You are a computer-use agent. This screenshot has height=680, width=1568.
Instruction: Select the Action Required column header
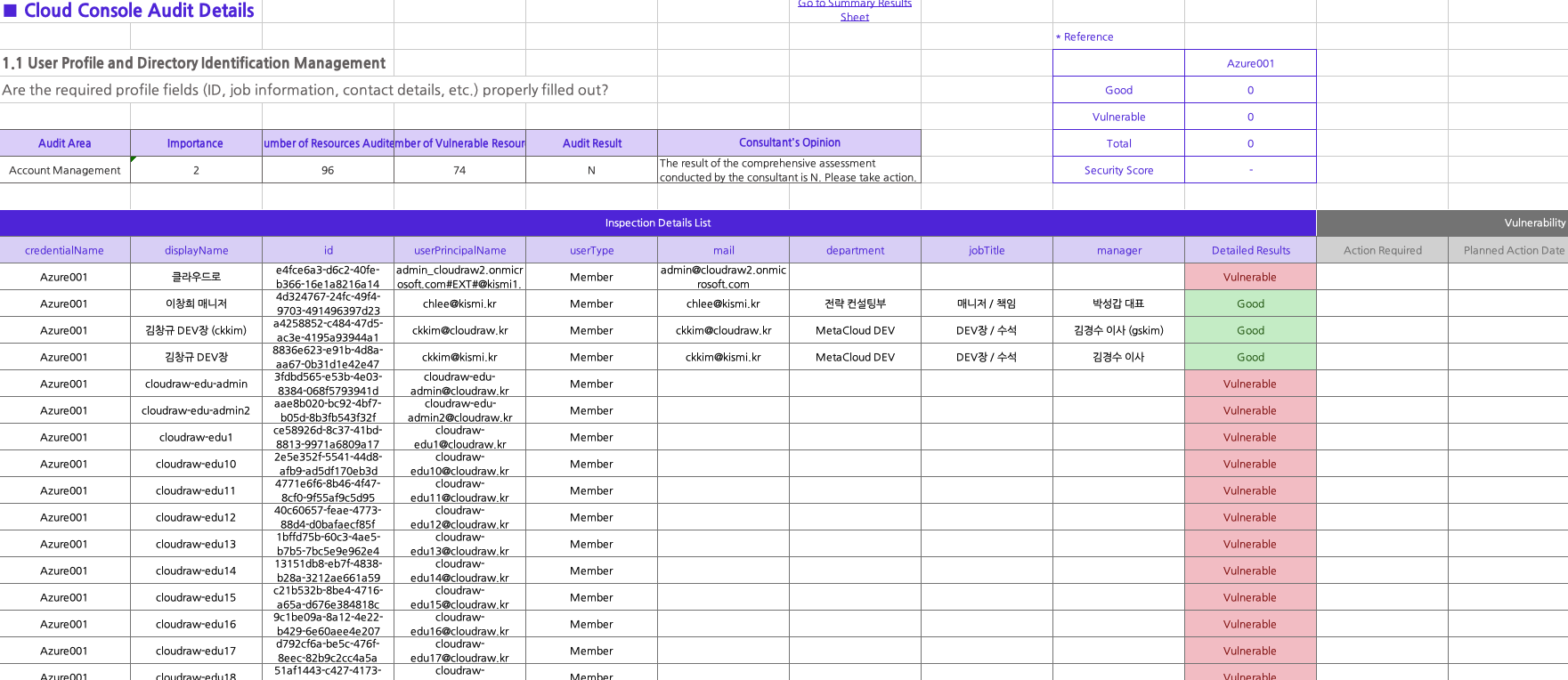1382,250
